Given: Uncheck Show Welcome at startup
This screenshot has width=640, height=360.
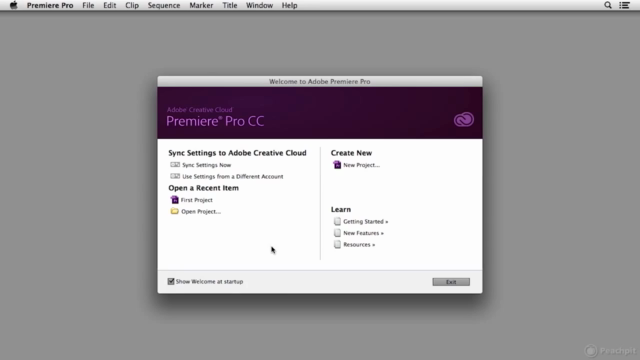Looking at the screenshot, I should click(x=171, y=281).
